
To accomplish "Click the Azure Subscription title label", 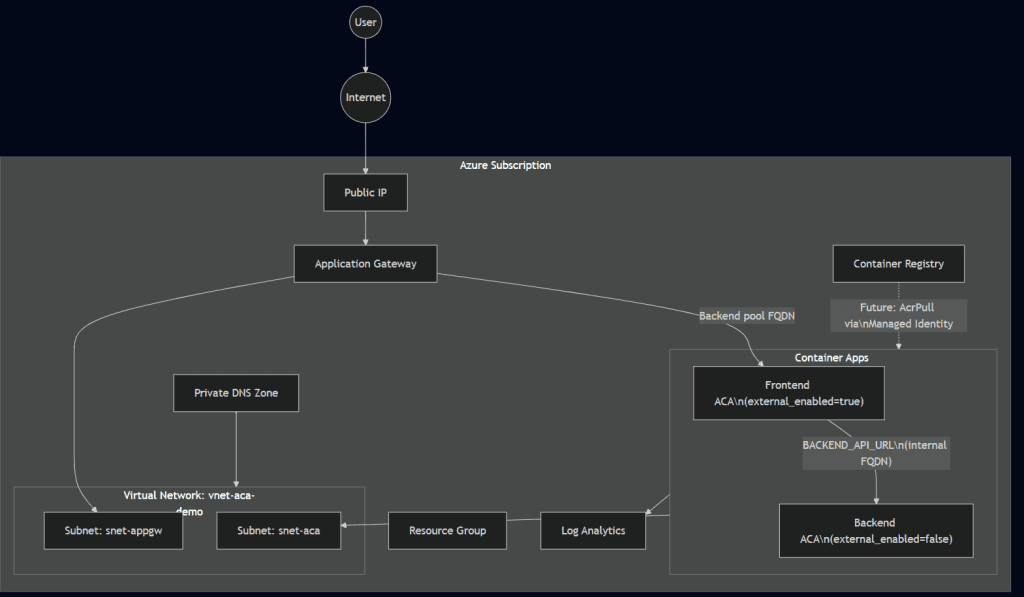I will pos(505,165).
